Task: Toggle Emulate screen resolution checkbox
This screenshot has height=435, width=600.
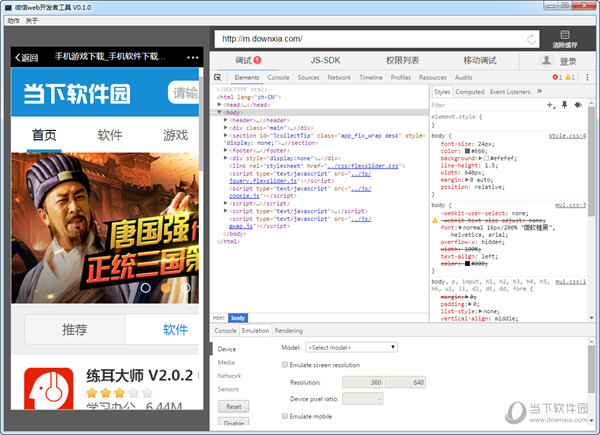Action: [285, 365]
